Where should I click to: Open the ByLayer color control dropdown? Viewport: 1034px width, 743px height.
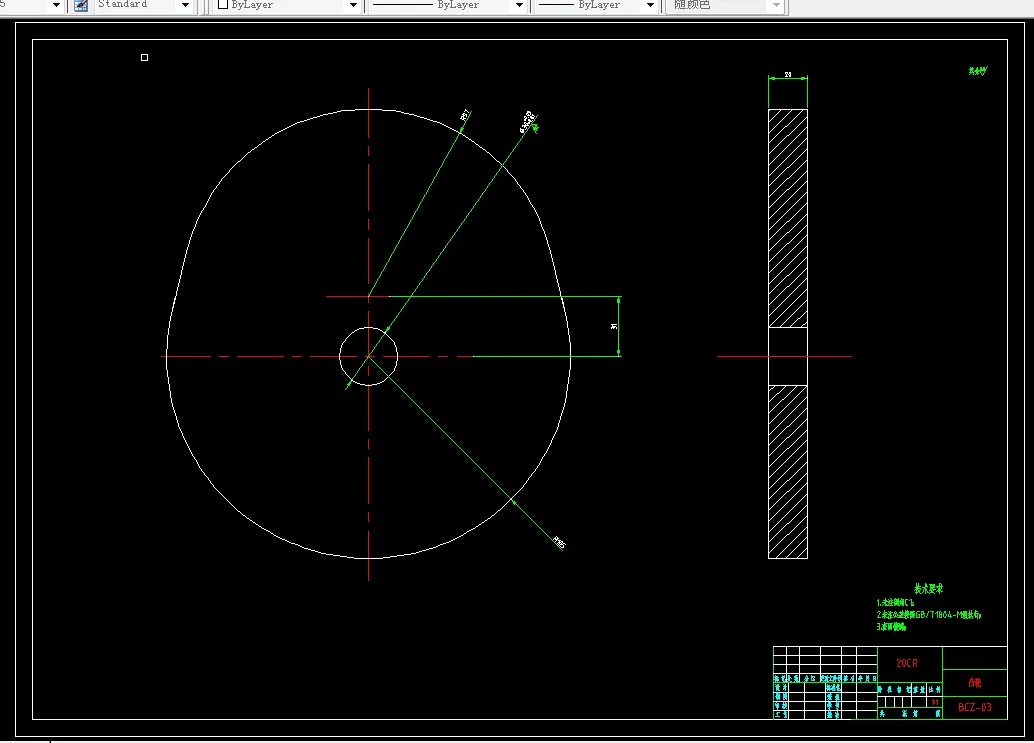coord(353,5)
